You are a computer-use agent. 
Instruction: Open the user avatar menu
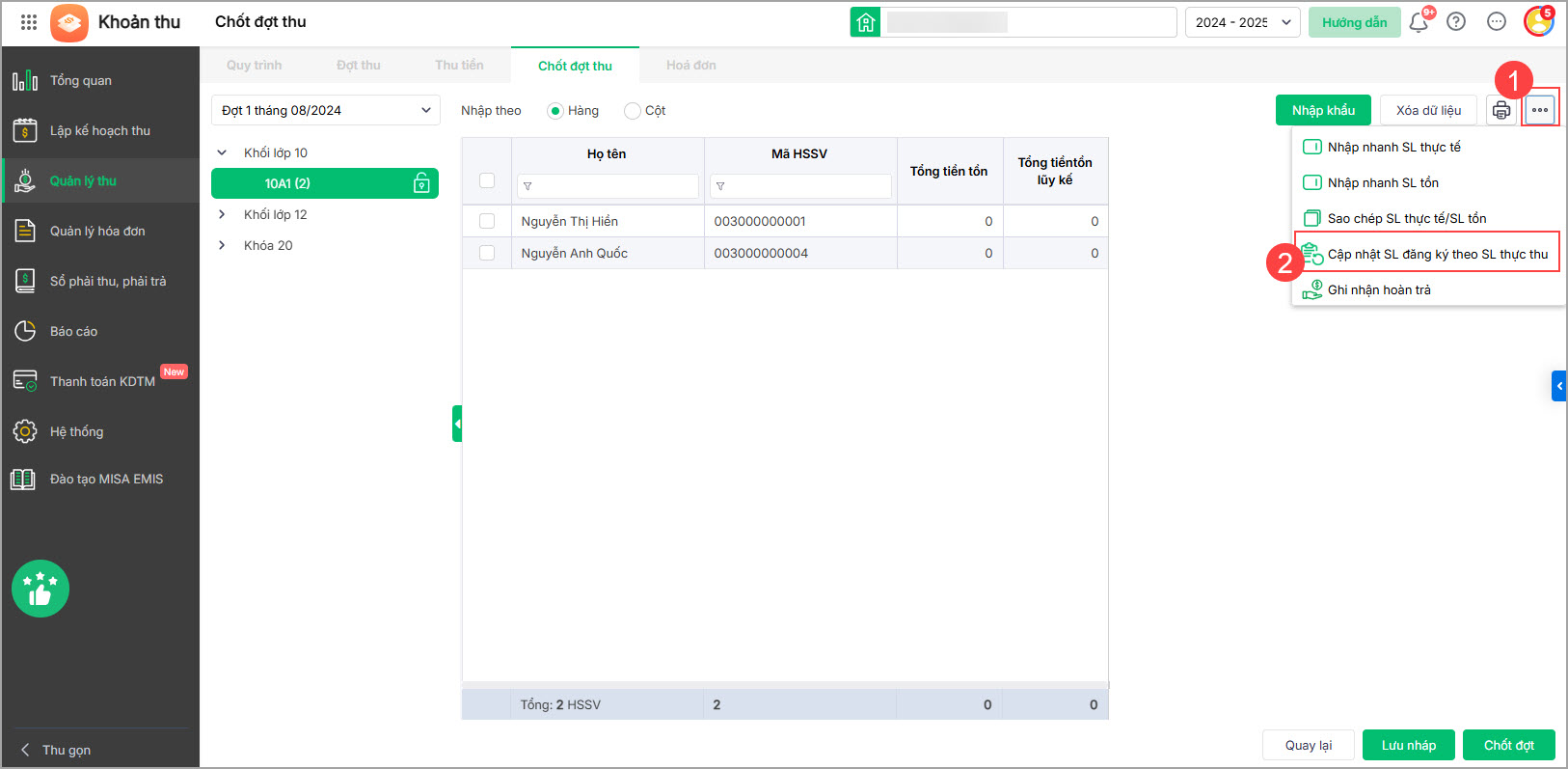pos(1538,21)
